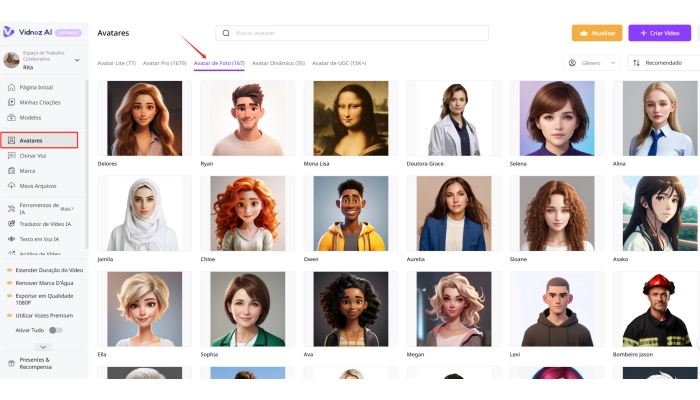This screenshot has width=700, height=400.
Task: Click crown icon next to Estender Duração do Vídeo
Action: [9, 270]
